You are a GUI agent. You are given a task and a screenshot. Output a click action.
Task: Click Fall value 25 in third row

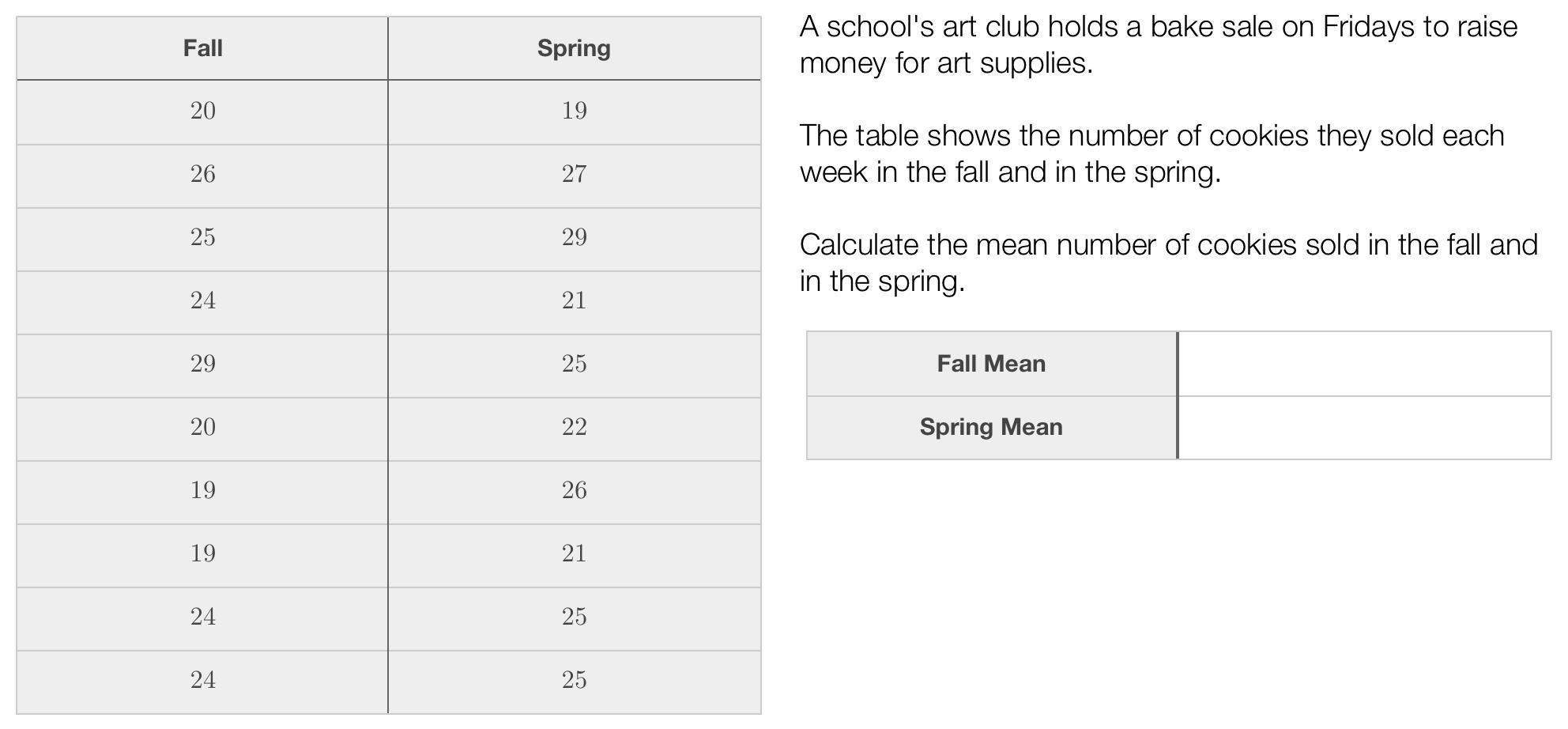202,237
